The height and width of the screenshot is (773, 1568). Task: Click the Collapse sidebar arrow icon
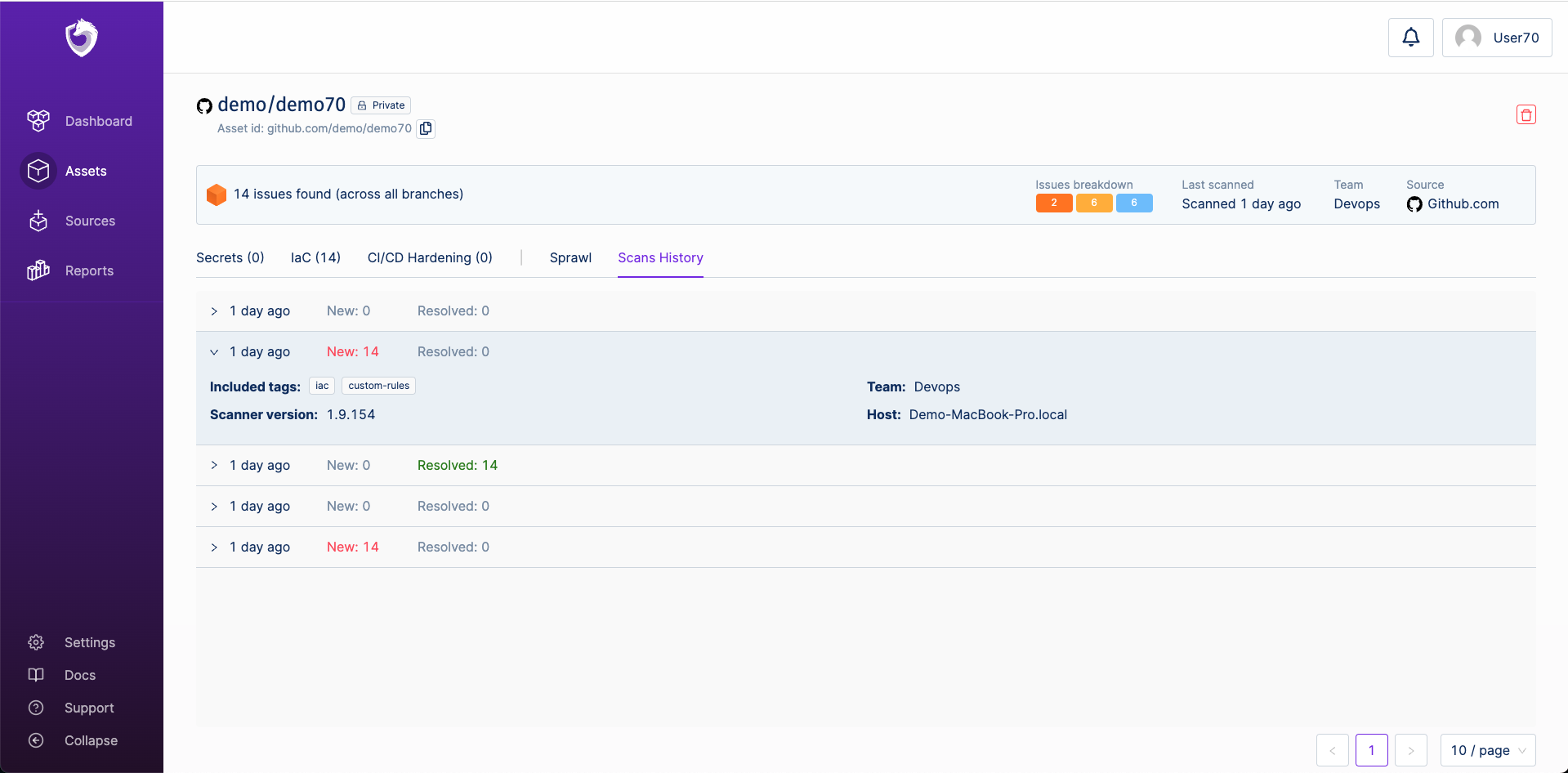point(36,740)
